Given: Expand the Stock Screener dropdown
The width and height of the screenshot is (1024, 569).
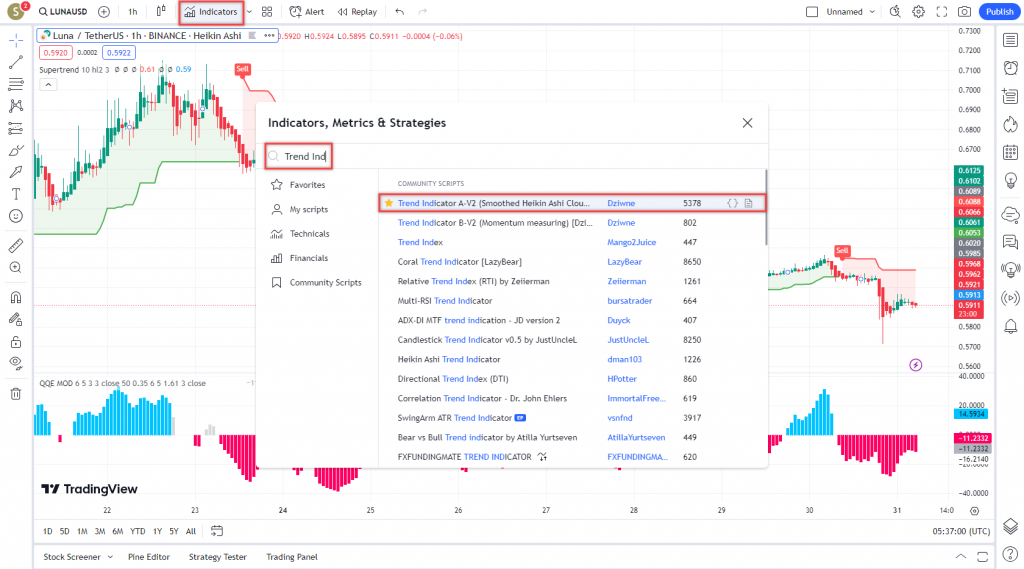Looking at the screenshot, I should 110,557.
